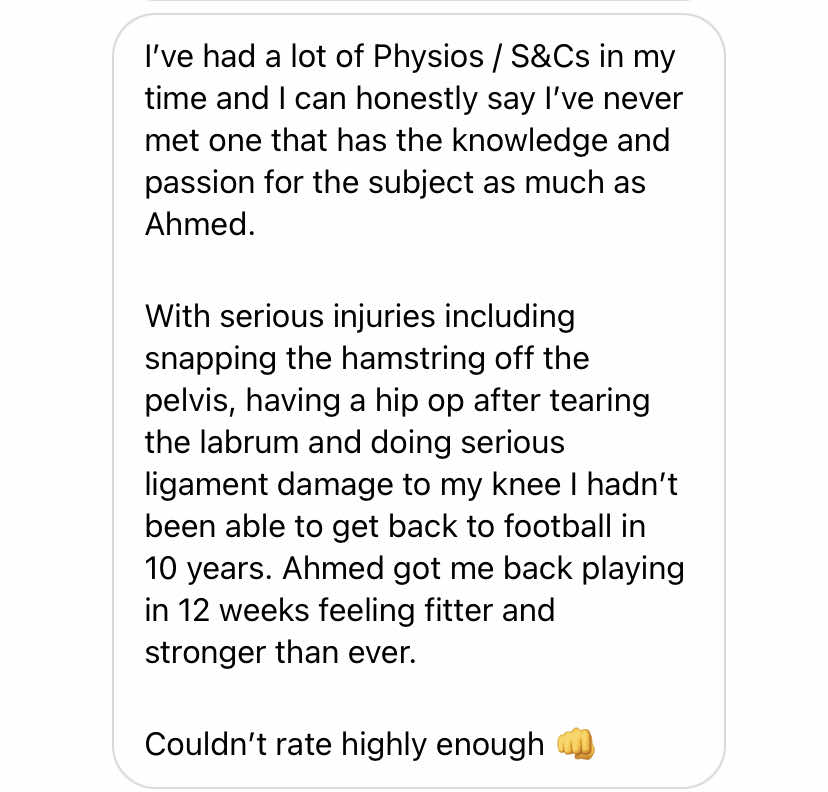Click the text 'Physios / S&Cs'

tap(481, 56)
